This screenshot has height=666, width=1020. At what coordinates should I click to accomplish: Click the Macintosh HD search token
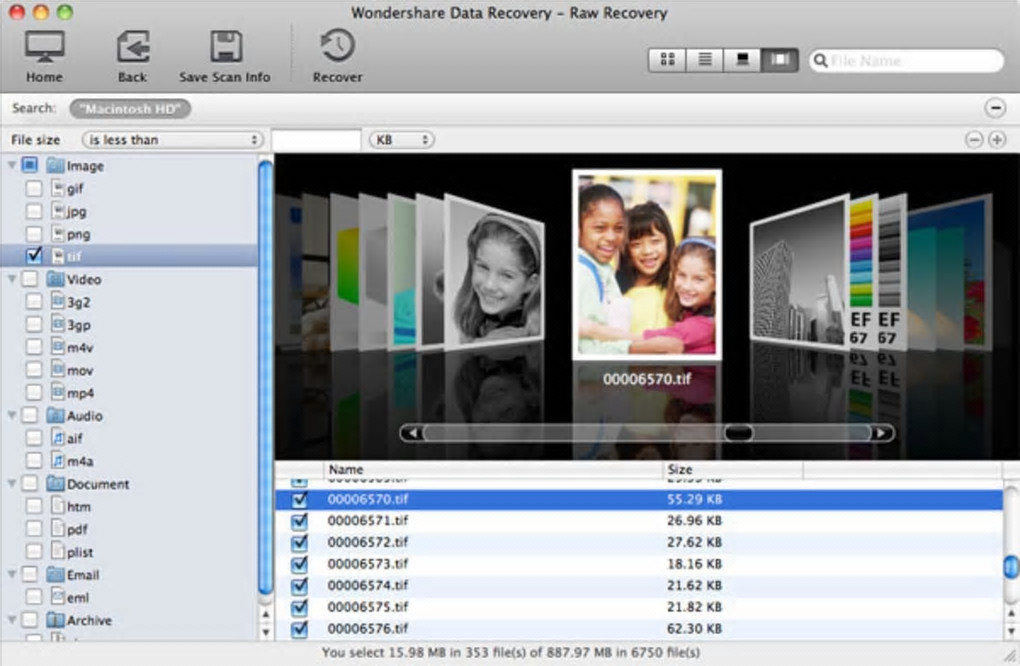(x=130, y=108)
